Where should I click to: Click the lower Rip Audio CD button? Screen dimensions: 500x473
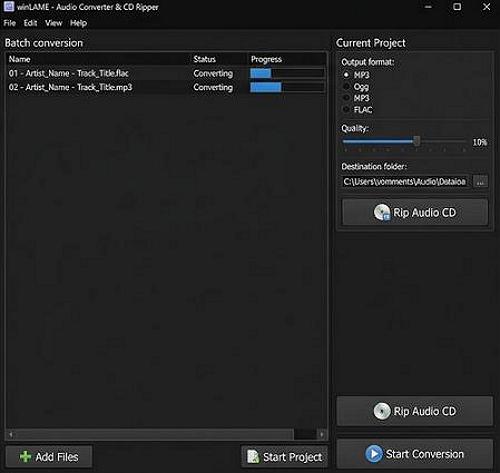[x=414, y=411]
